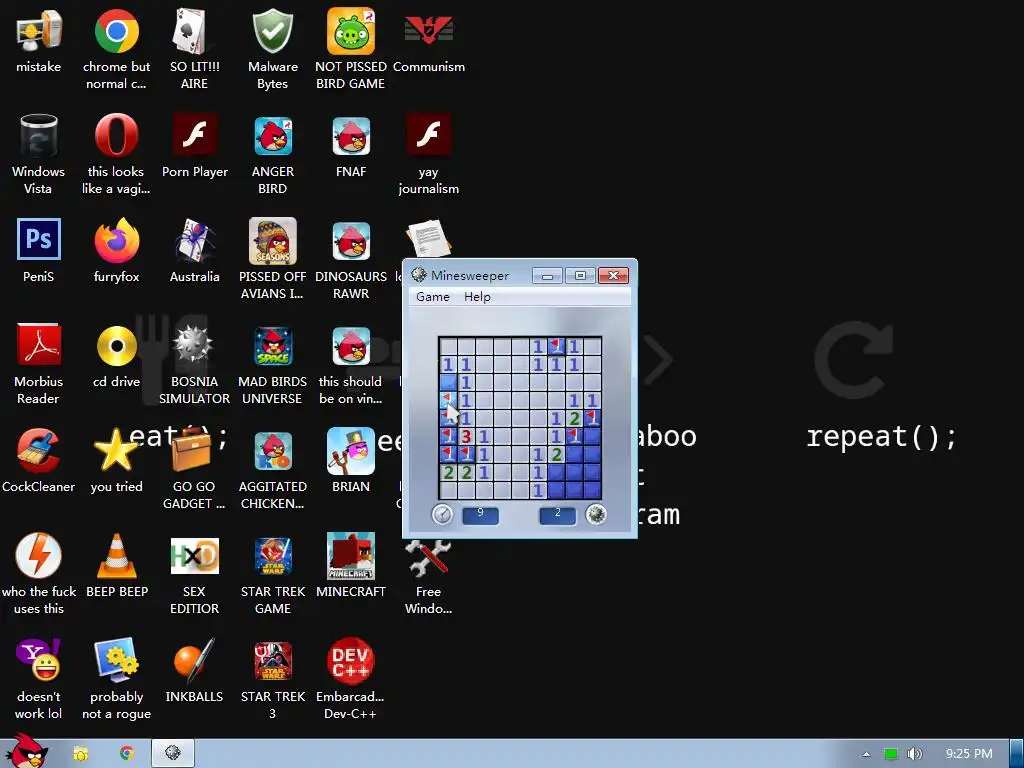Select the 'you tried' gold star icon
Viewport: 1024px width, 768px height.
(116, 461)
